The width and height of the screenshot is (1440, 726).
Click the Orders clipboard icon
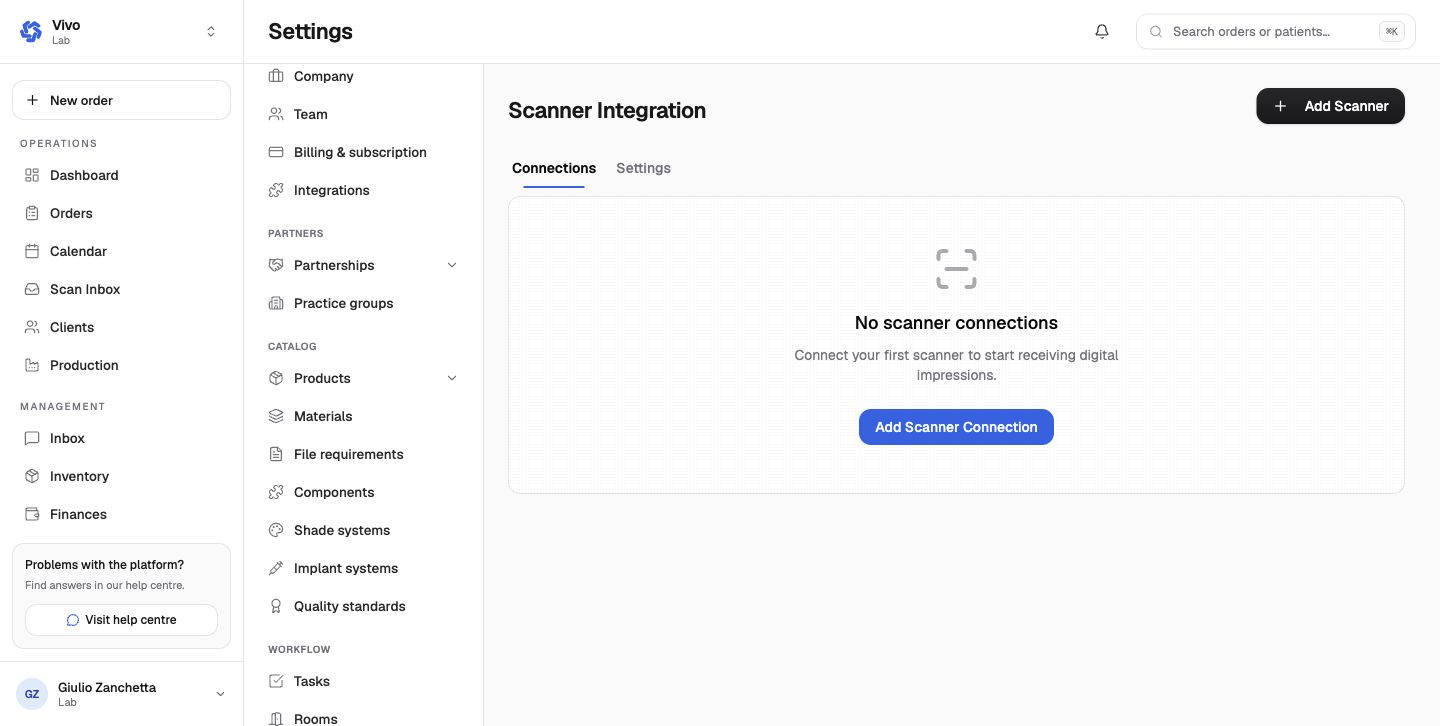coord(32,213)
